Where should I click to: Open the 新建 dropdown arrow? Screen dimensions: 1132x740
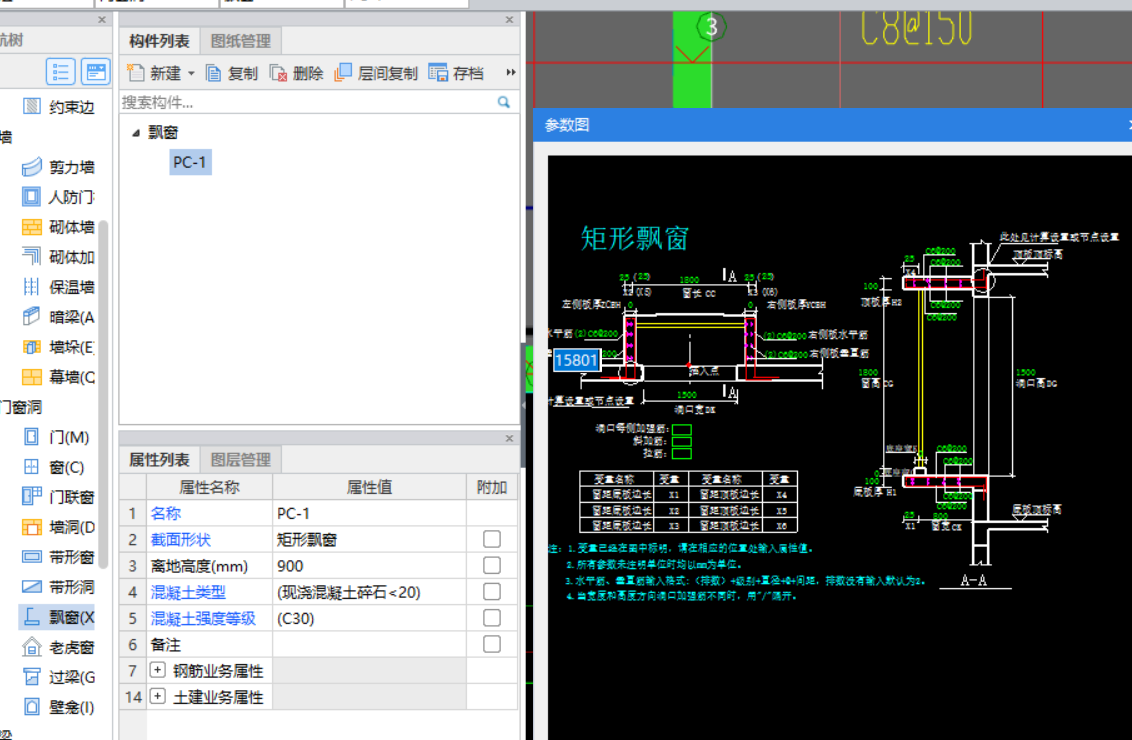coord(191,74)
